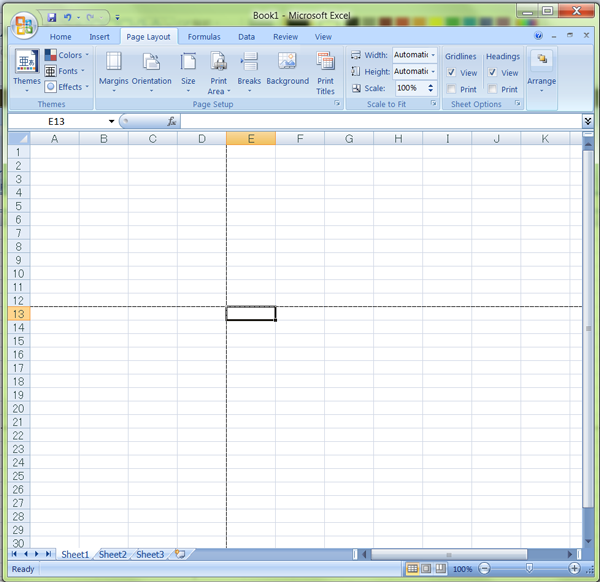Open the Height dropdown
The image size is (600, 582).
(433, 72)
